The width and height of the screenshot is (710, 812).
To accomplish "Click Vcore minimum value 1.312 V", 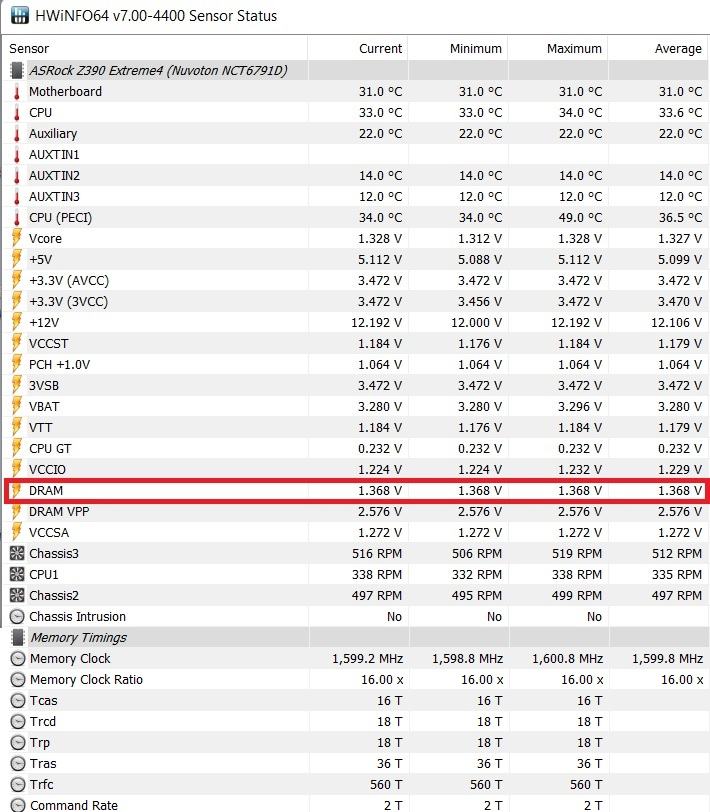I will pyautogui.click(x=480, y=239).
